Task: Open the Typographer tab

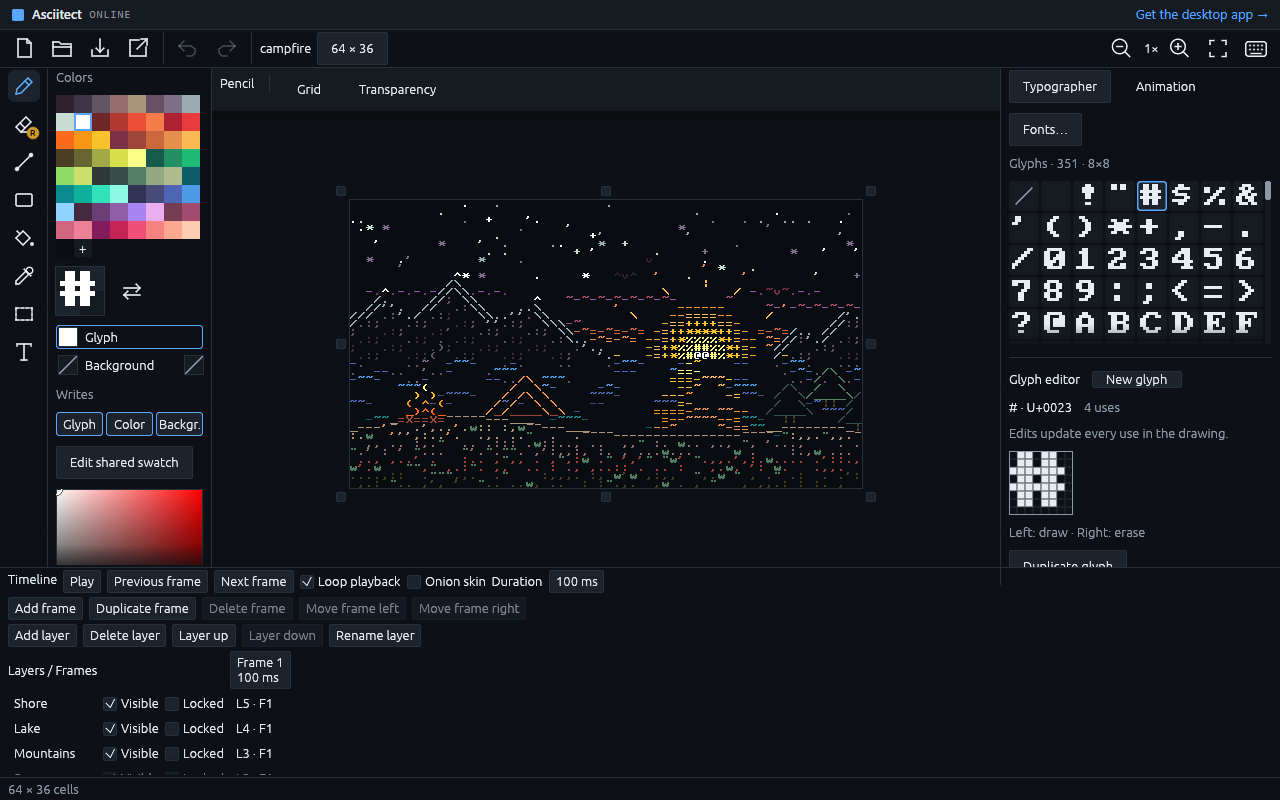Action: tap(1060, 87)
